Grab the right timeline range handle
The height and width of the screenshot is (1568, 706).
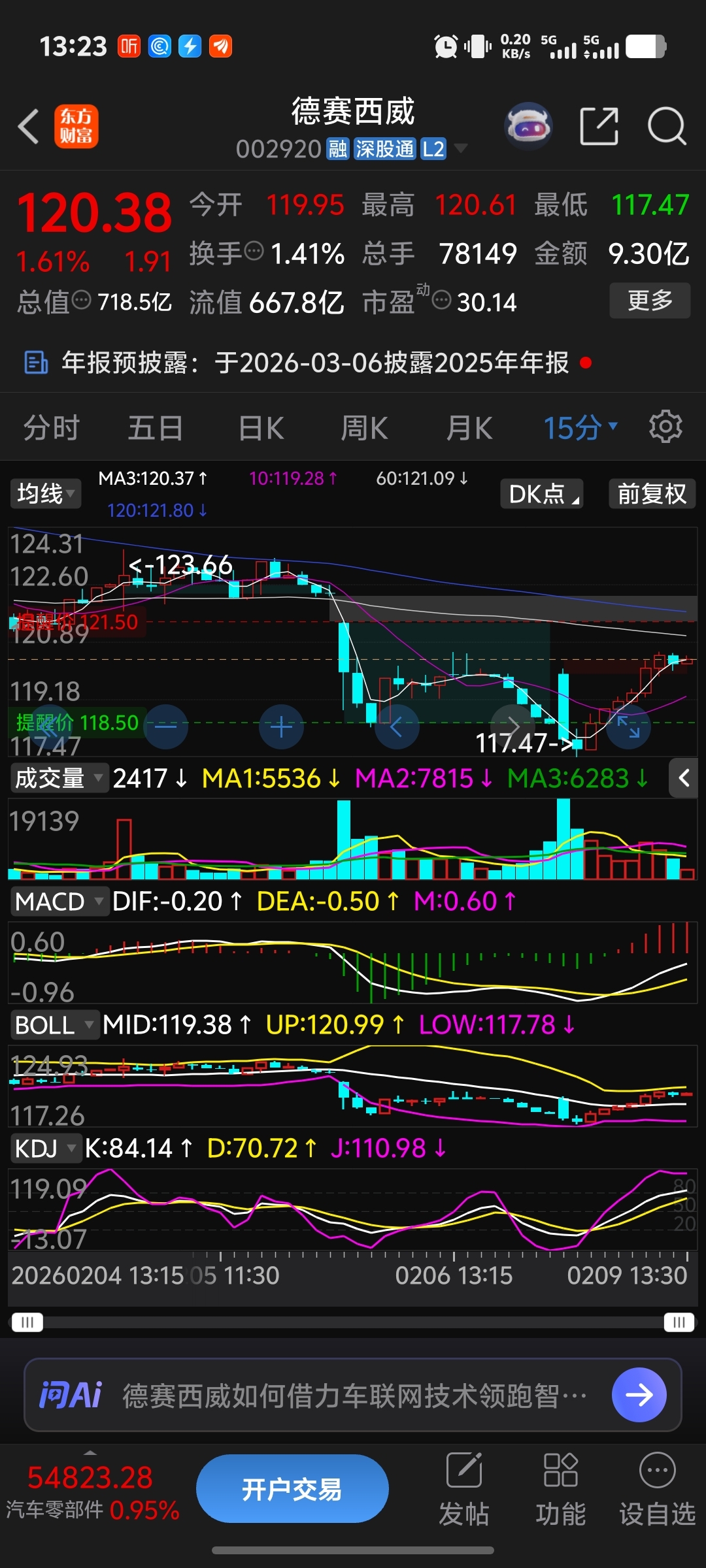[x=679, y=1322]
